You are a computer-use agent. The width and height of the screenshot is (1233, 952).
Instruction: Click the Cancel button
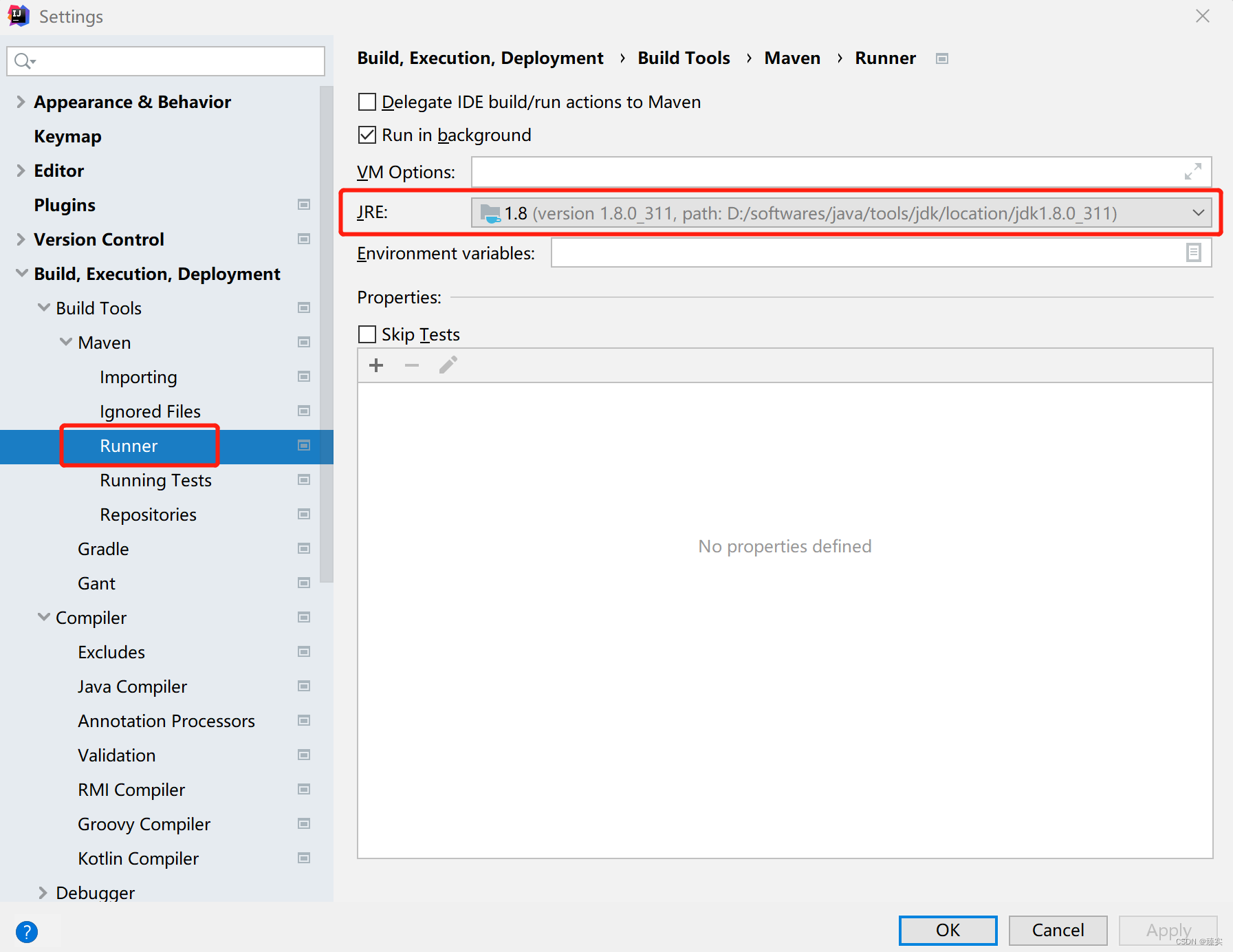pos(1058,930)
